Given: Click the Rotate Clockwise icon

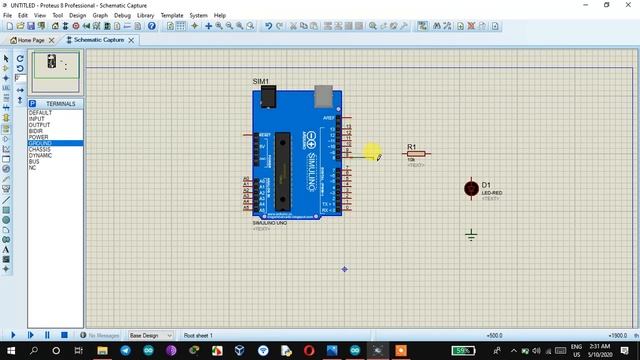Looking at the screenshot, I should 20,58.
